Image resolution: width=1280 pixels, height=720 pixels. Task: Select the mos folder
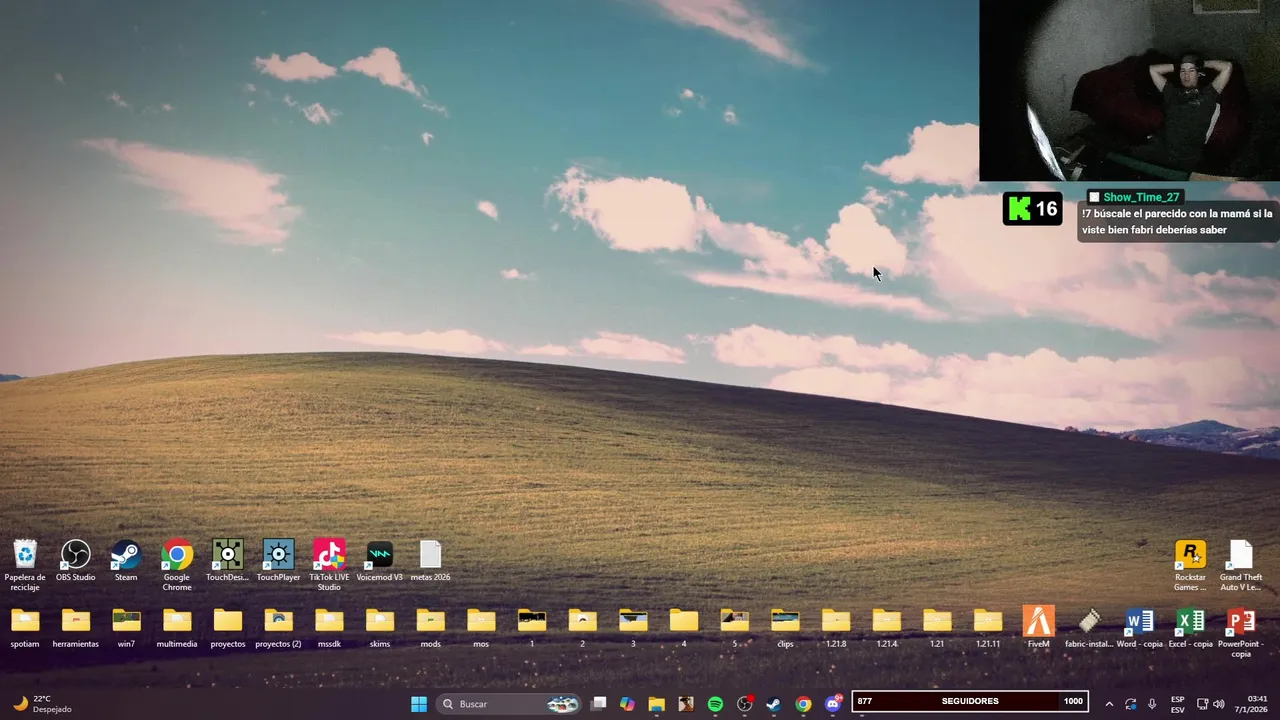tap(481, 629)
